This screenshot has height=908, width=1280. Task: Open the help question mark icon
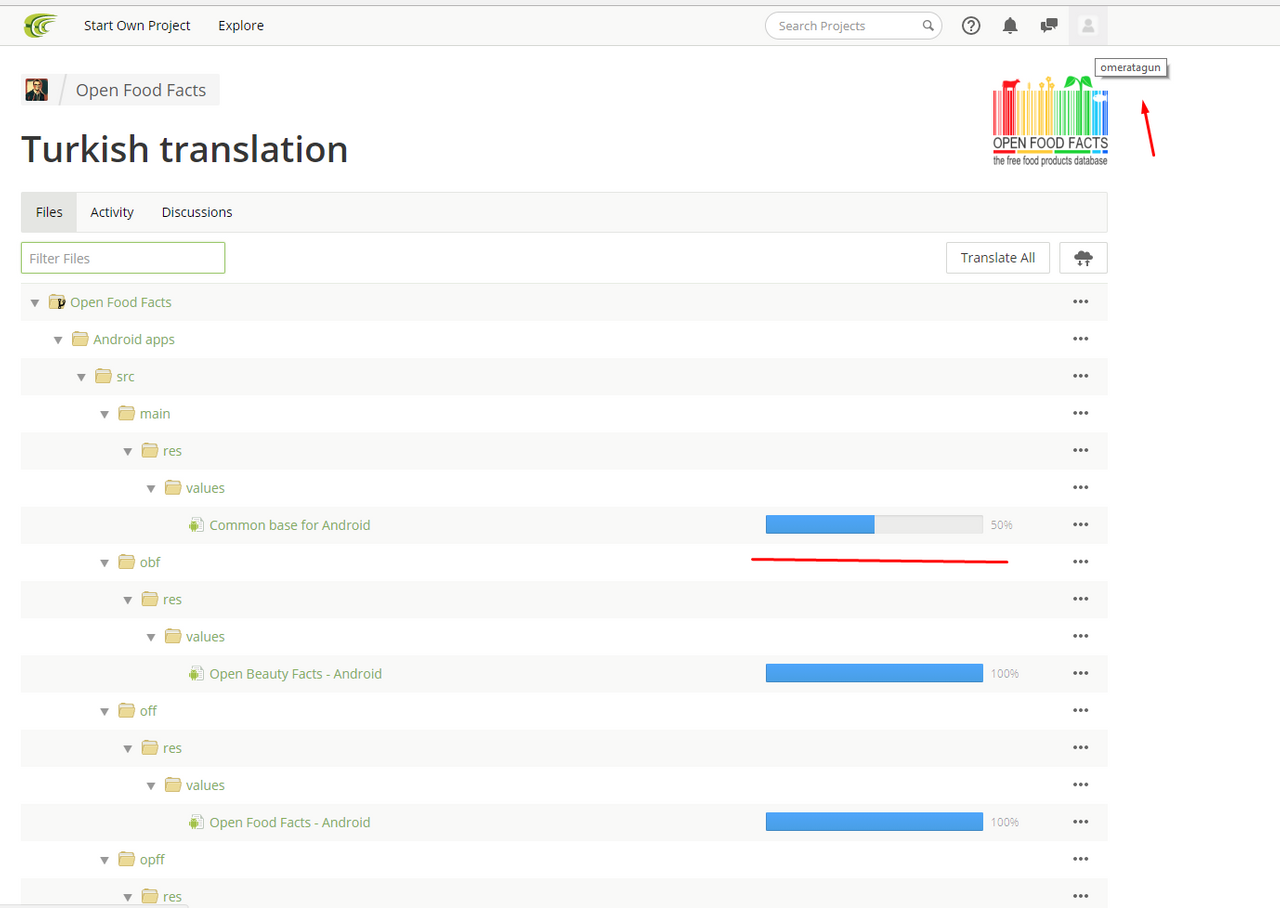[x=971, y=26]
